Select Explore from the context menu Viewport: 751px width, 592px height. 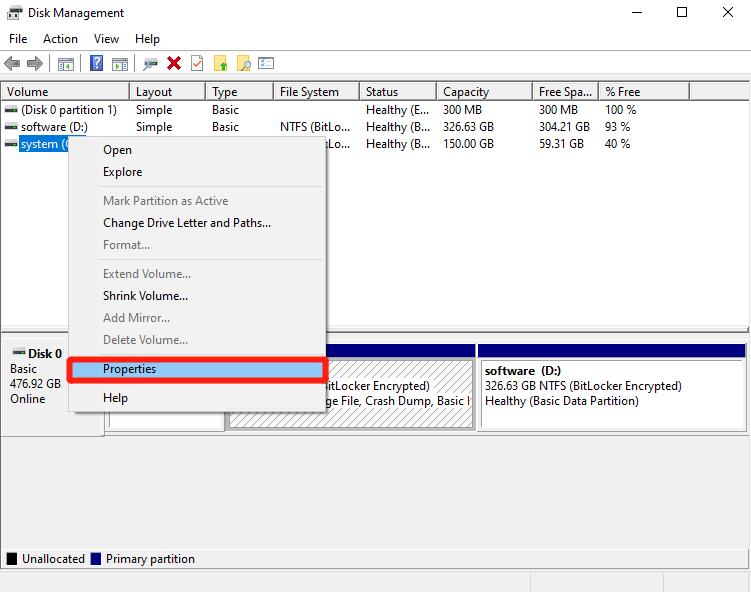coord(122,172)
